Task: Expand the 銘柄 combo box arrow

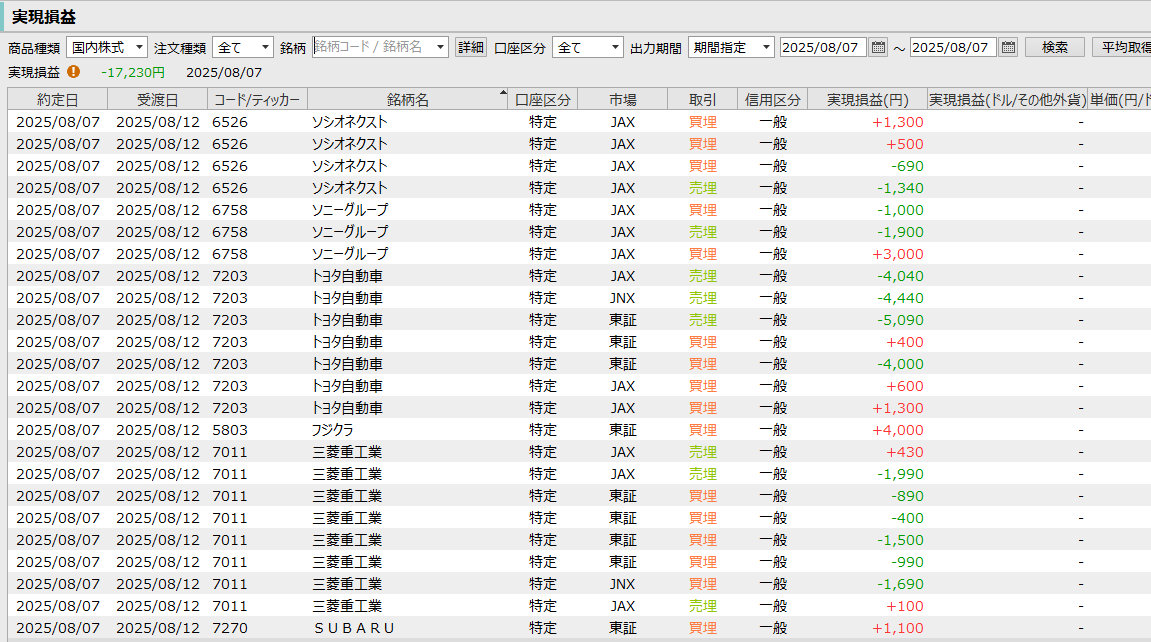Action: (x=440, y=48)
